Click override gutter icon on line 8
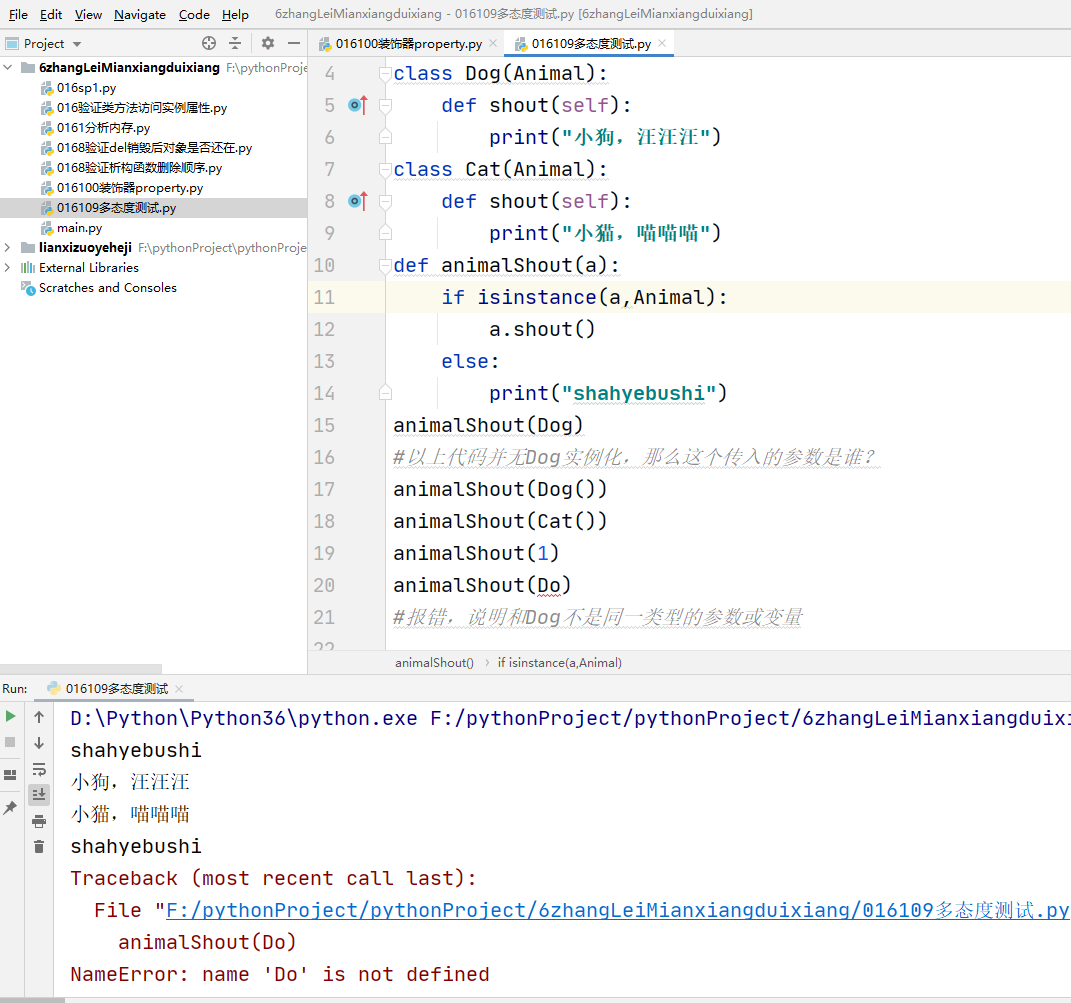Screen dimensions: 1071x1003 point(358,201)
